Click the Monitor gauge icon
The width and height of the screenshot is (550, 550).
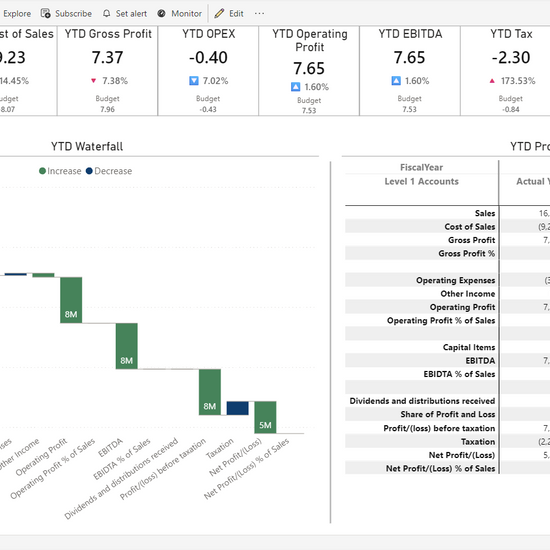tap(161, 13)
